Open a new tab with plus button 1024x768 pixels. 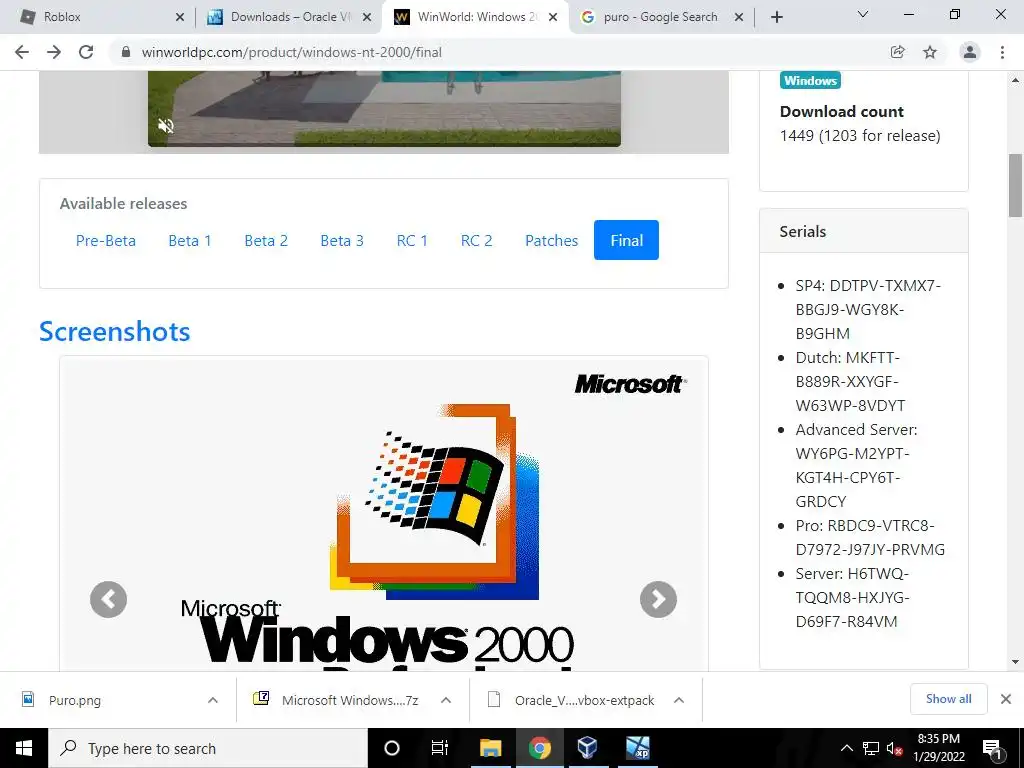[x=776, y=17]
